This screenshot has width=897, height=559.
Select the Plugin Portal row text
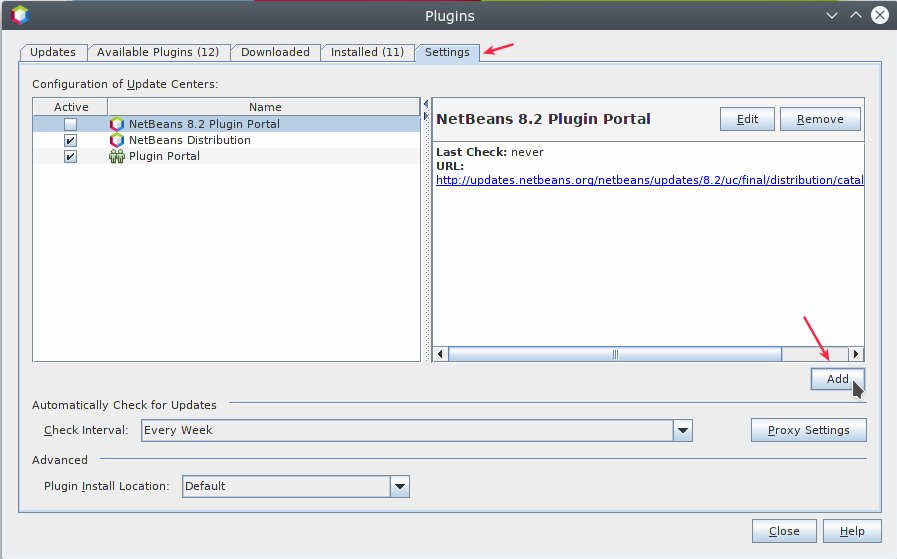164,156
